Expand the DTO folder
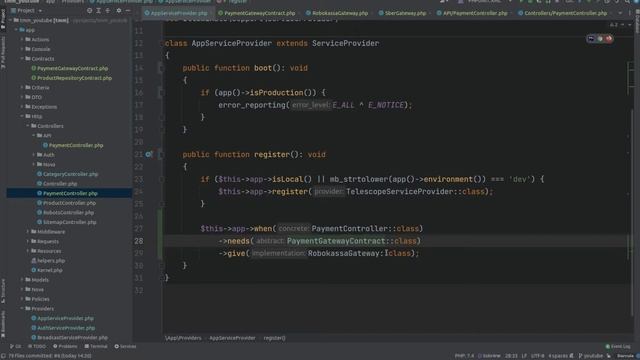Image resolution: width=640 pixels, height=360 pixels. 22,97
